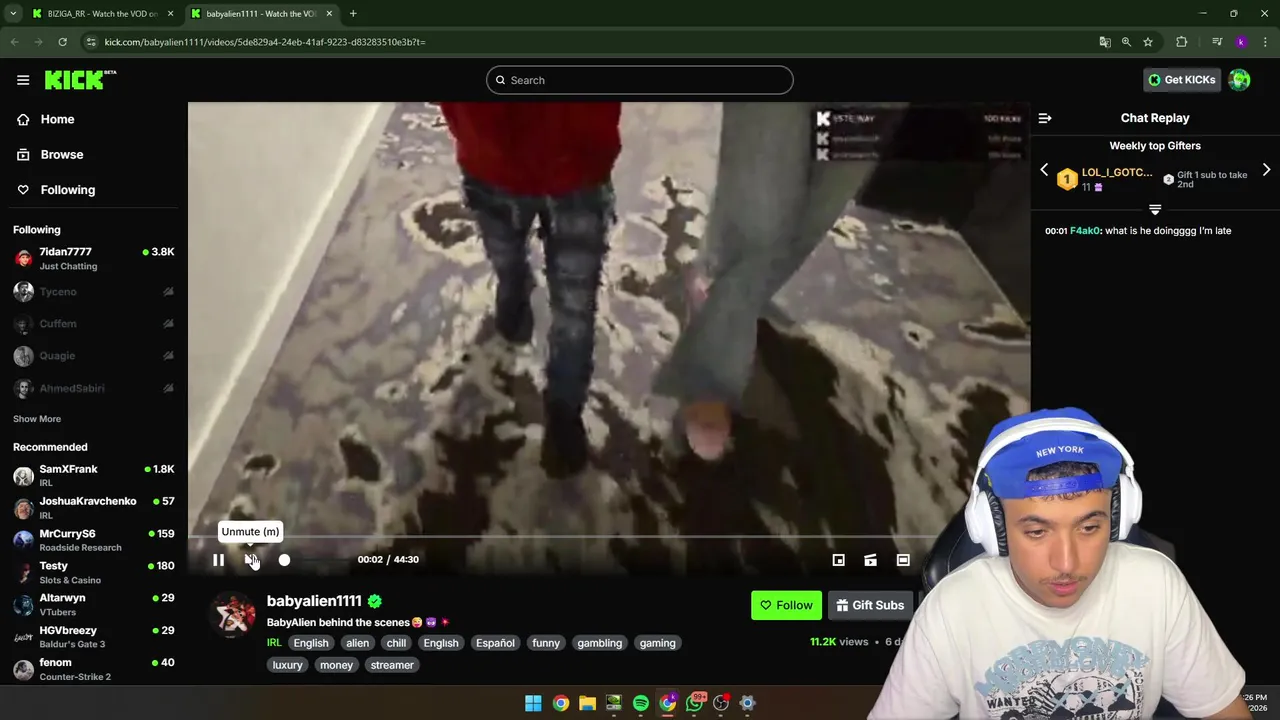Unmute the video with the speaker icon
The width and height of the screenshot is (1280, 720).
point(251,560)
